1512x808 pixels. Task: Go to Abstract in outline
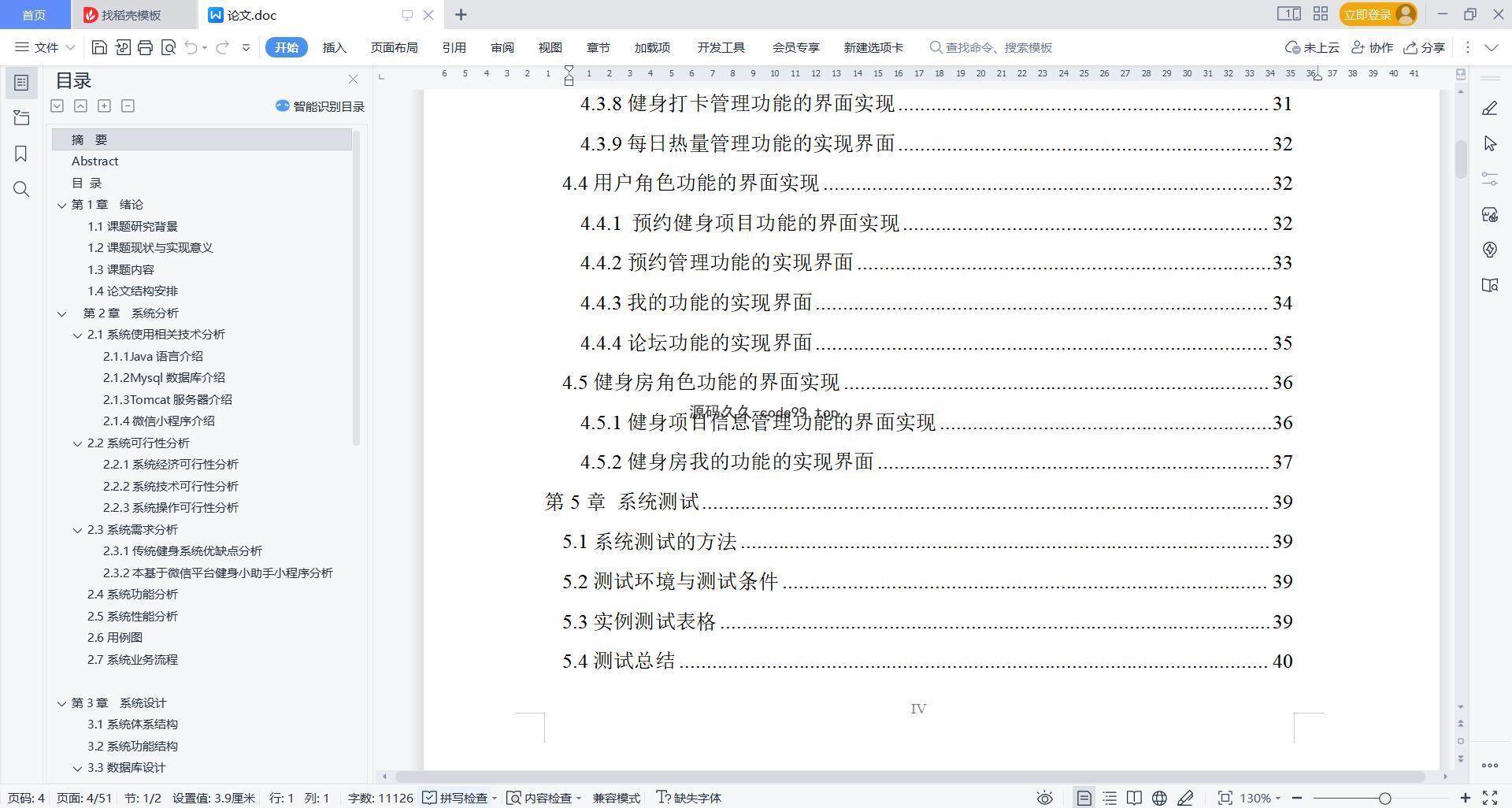coord(94,161)
